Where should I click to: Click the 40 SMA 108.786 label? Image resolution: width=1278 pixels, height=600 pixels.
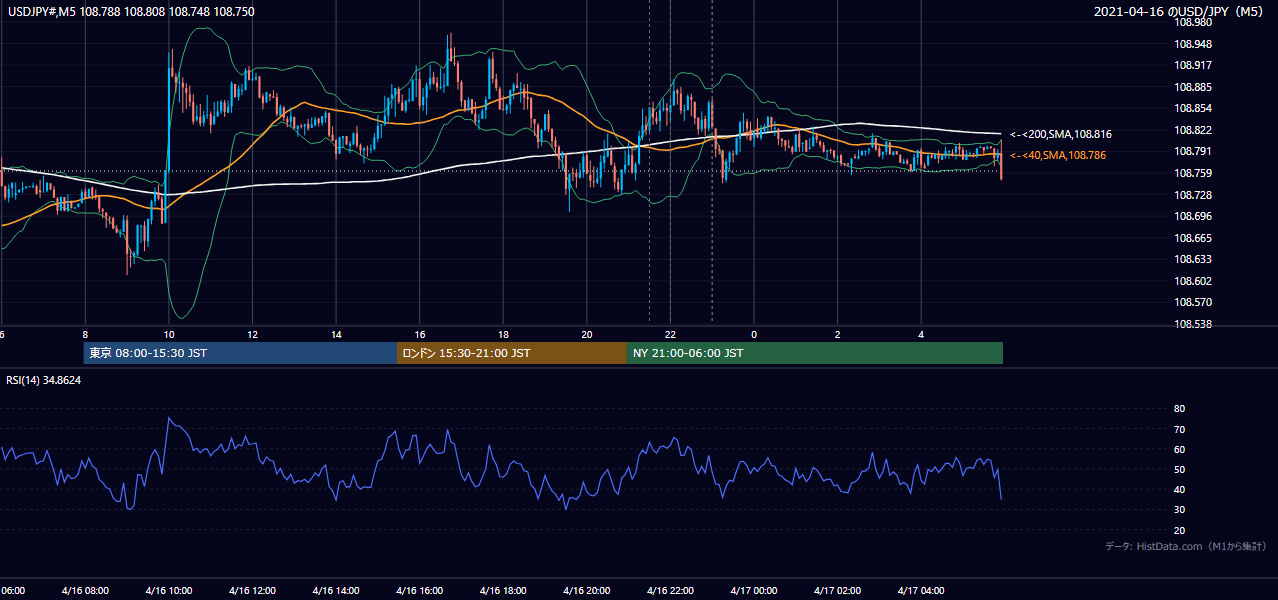point(1058,155)
